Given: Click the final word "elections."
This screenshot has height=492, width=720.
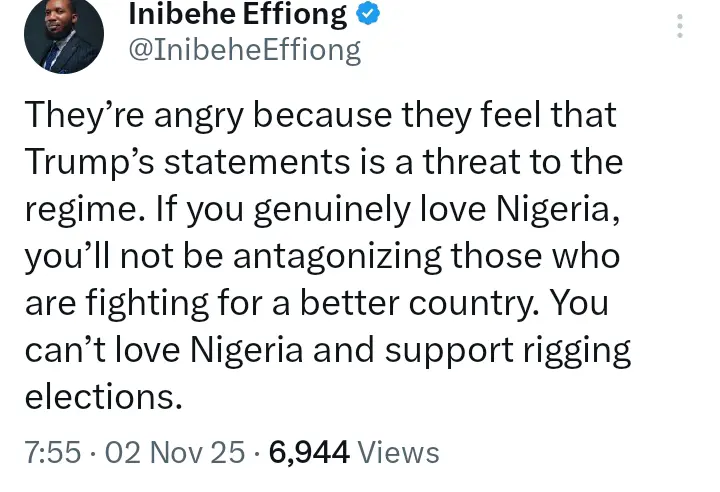Looking at the screenshot, I should [103, 398].
